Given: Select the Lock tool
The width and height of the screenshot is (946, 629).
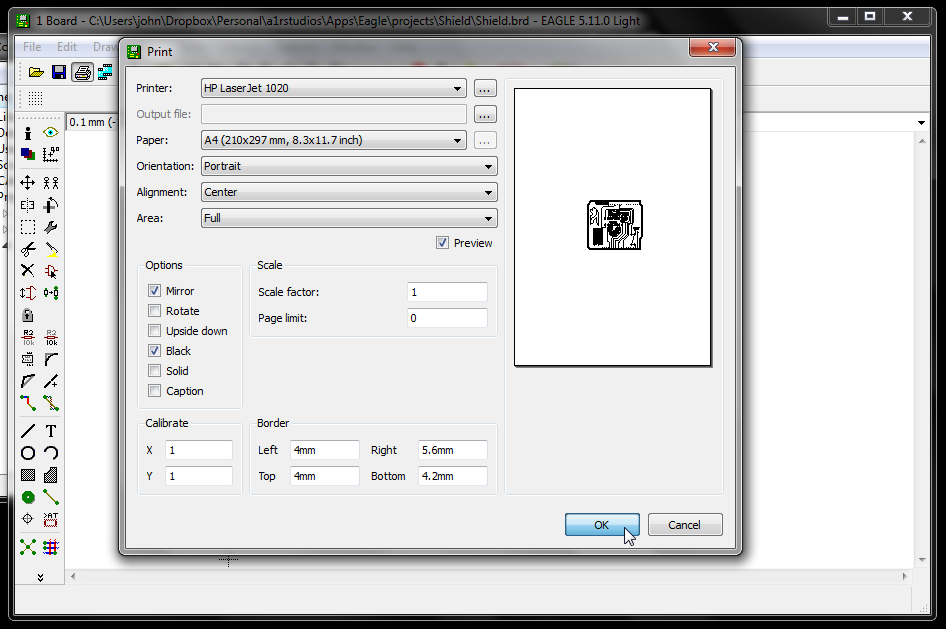Looking at the screenshot, I should pyautogui.click(x=28, y=315).
